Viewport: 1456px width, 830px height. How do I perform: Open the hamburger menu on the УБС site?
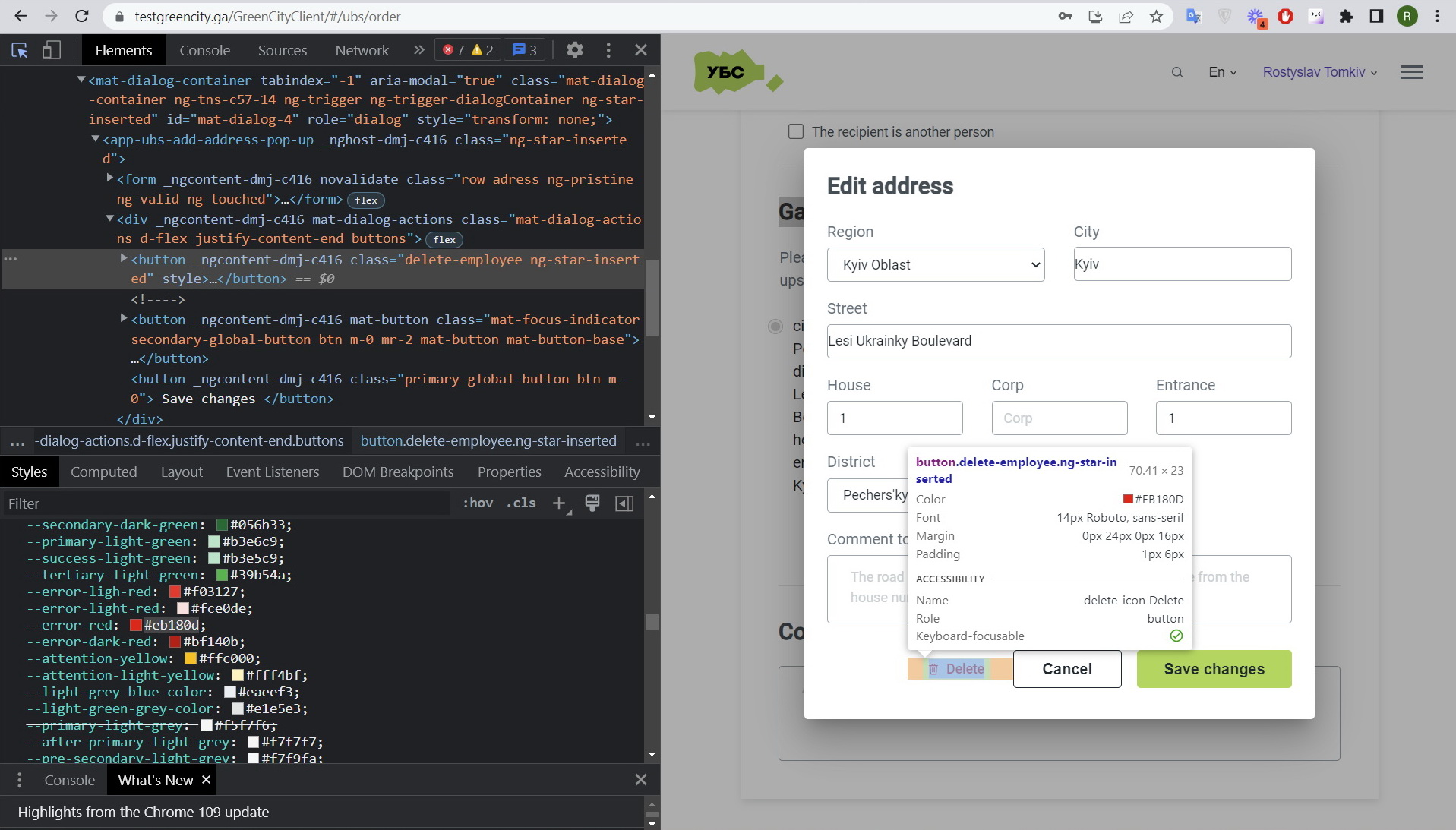(x=1411, y=72)
